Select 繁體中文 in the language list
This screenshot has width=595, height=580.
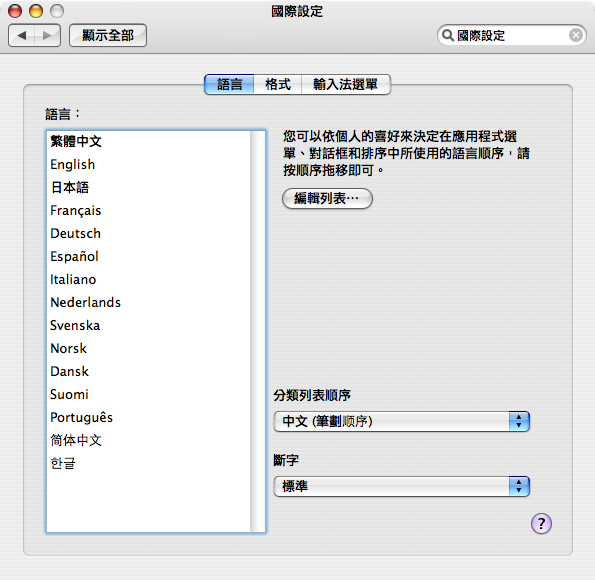point(148,142)
